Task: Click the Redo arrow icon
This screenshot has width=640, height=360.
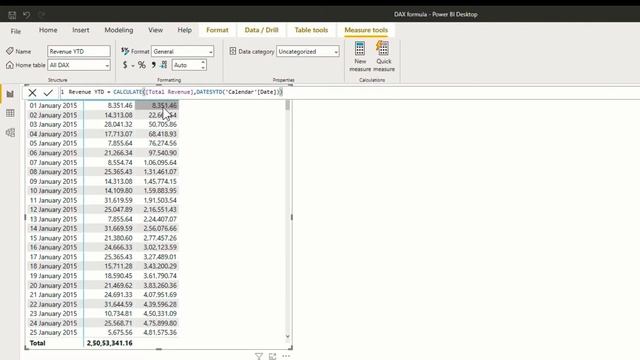Action: pos(41,15)
